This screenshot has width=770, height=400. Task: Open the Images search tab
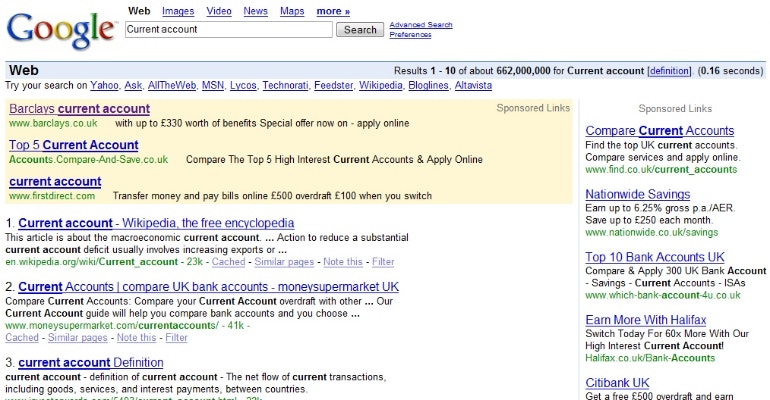point(178,11)
